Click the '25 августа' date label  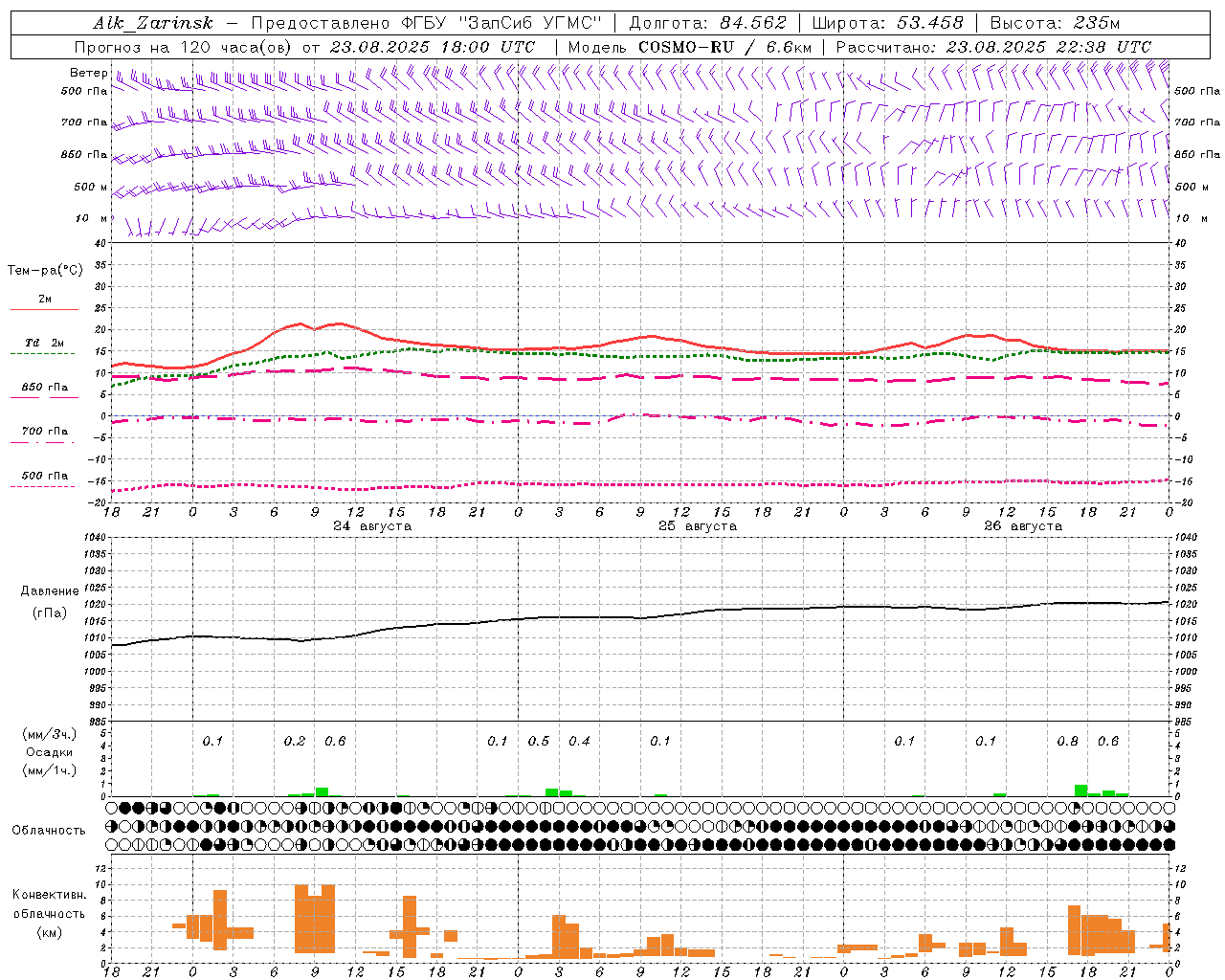click(698, 526)
